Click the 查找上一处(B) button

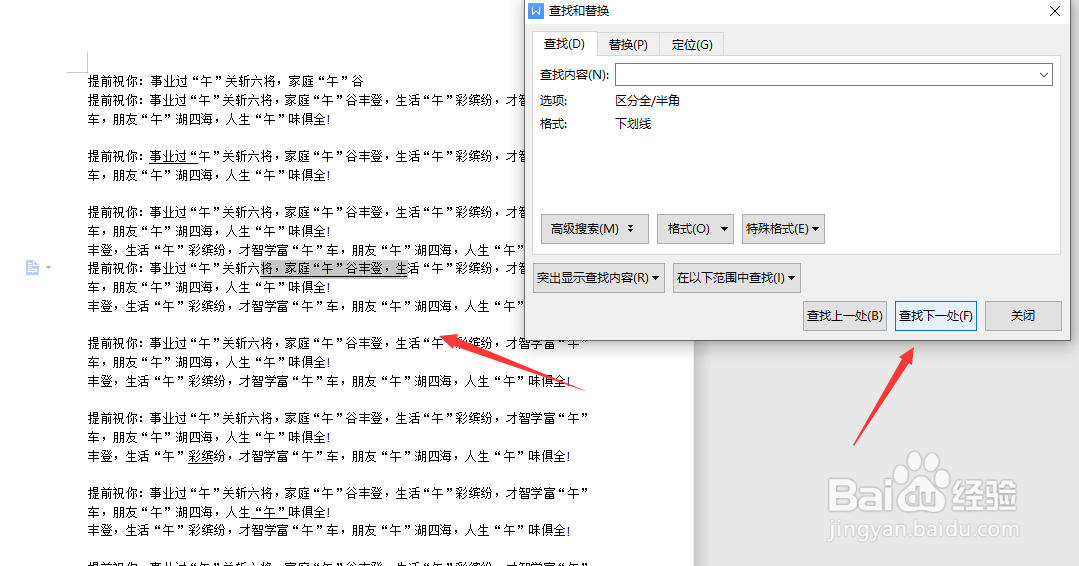845,316
